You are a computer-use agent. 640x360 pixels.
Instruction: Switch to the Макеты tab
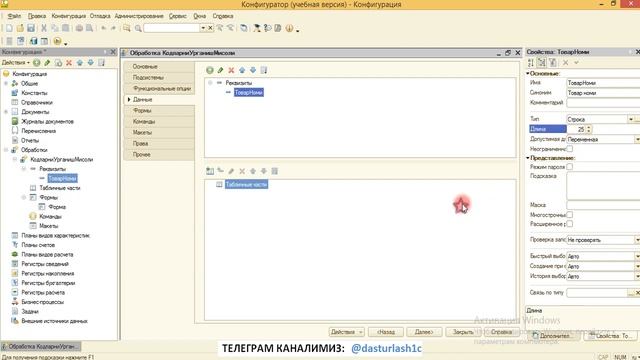(159, 133)
